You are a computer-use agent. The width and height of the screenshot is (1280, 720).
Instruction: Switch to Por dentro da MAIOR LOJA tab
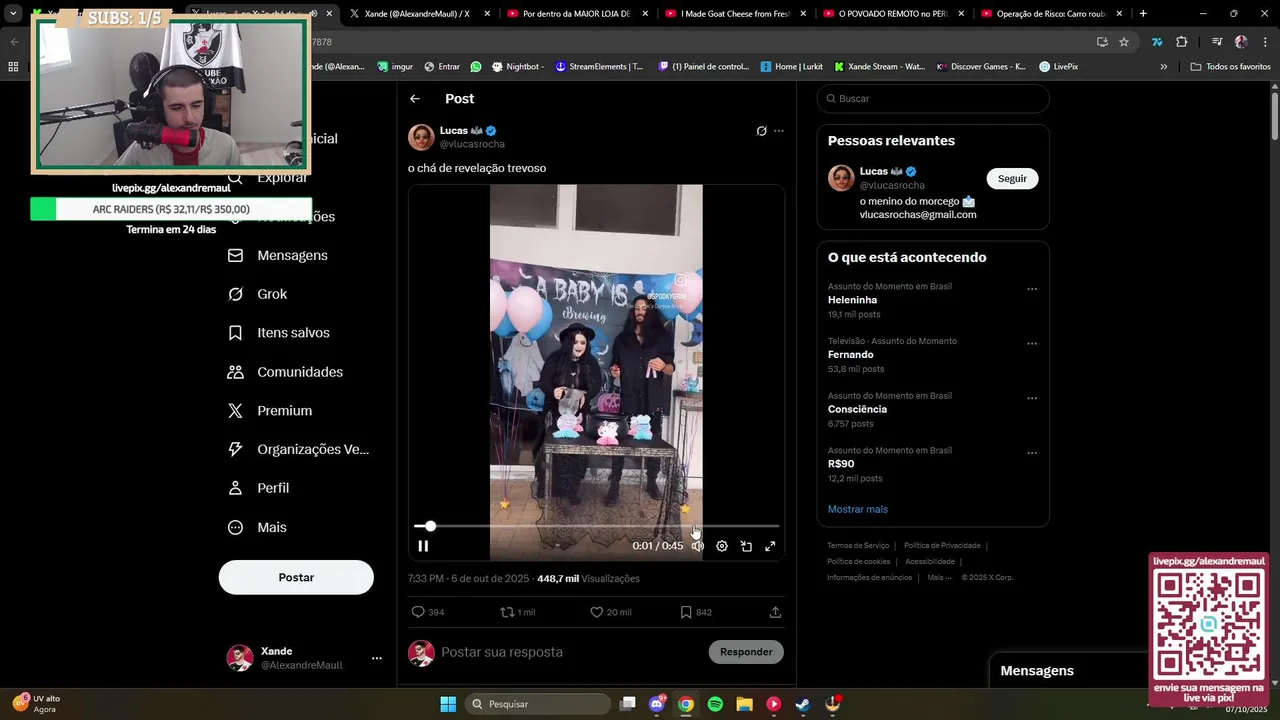point(577,14)
